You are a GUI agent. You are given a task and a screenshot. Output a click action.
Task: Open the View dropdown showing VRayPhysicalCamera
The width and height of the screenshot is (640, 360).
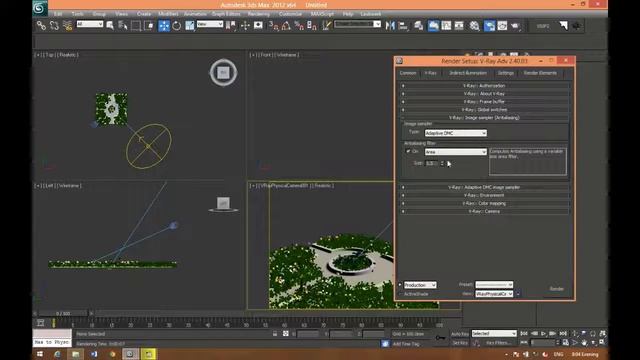tap(494, 294)
